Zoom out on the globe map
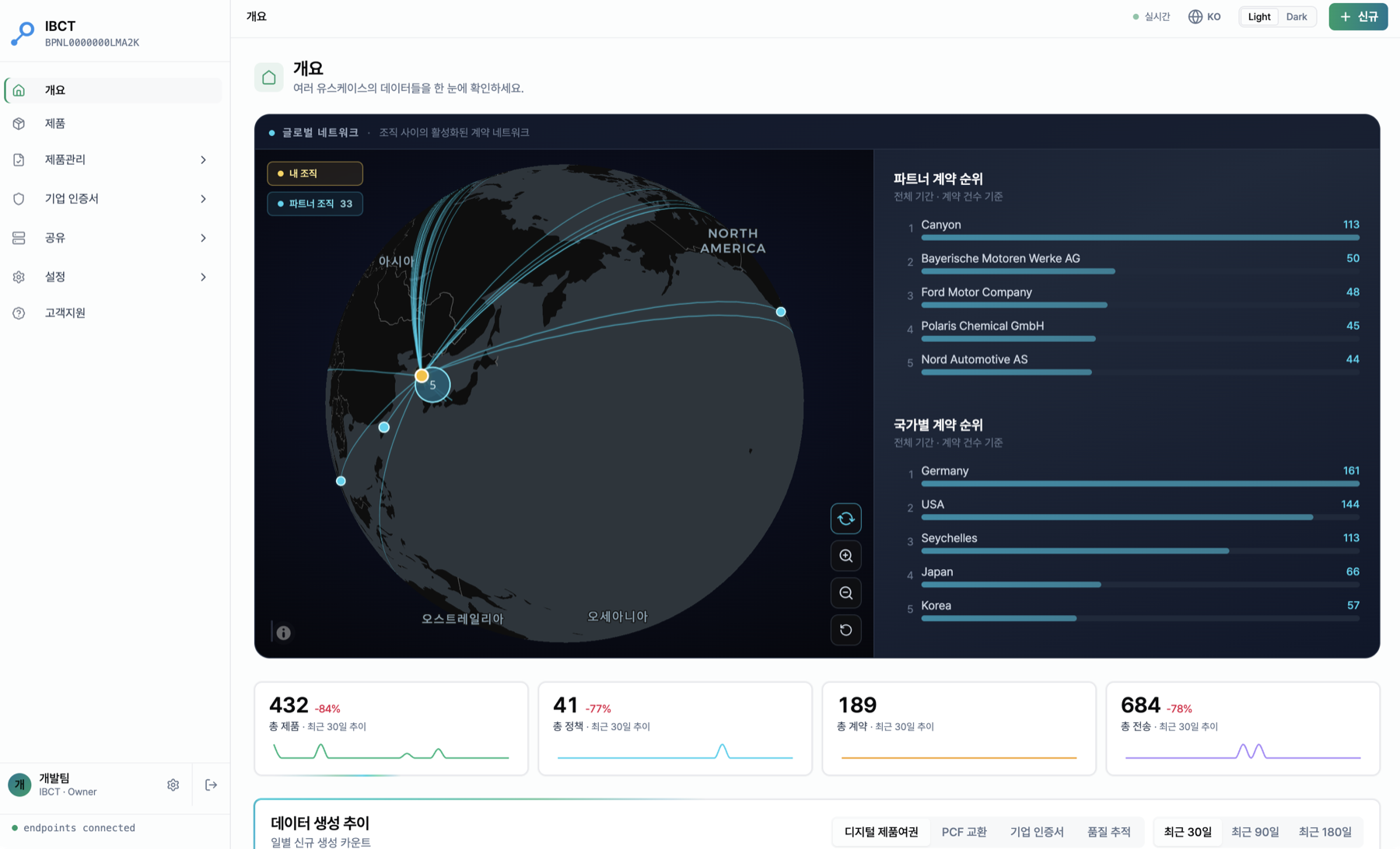The image size is (1400, 849). pyautogui.click(x=846, y=593)
